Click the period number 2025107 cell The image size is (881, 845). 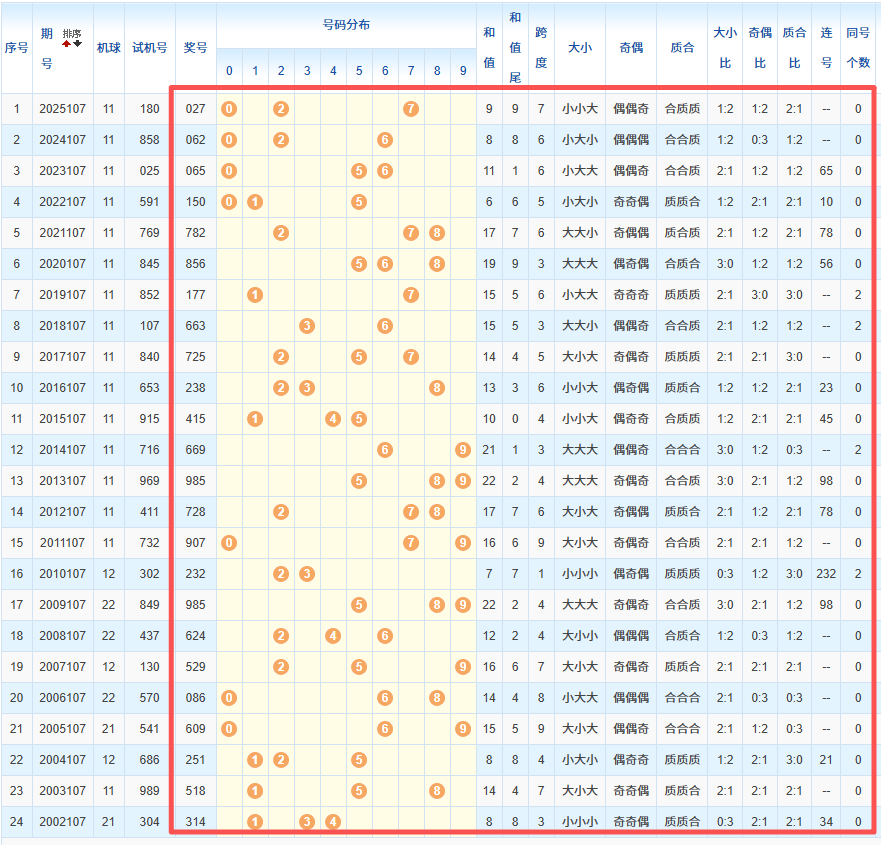pos(62,109)
